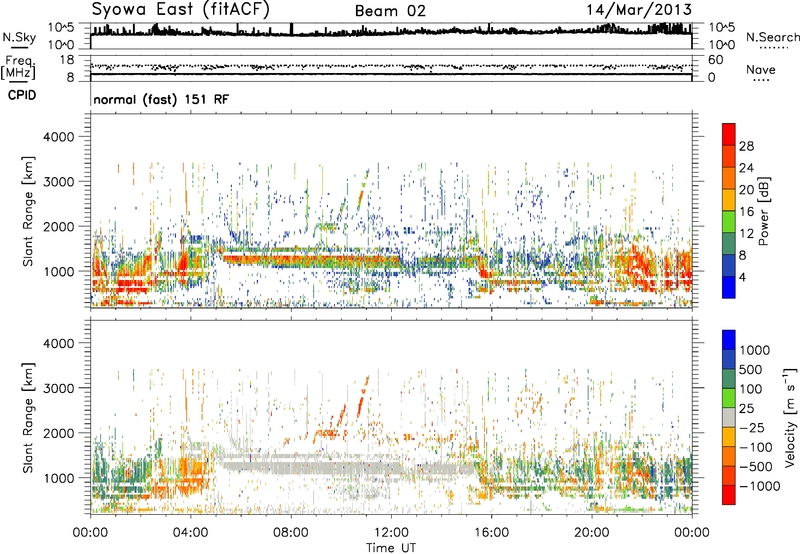Click the blue bottom of power colorbar
This screenshot has width=800, height=554.
729,287
